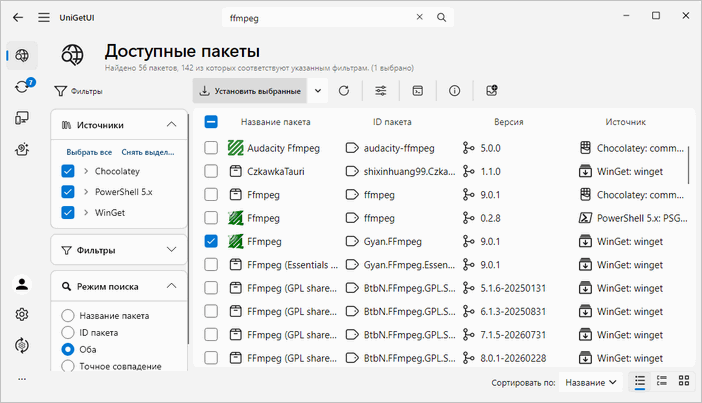The width and height of the screenshot is (702, 403).
Task: Uncheck the WinGet source checkbox
Action: pyautogui.click(x=68, y=212)
